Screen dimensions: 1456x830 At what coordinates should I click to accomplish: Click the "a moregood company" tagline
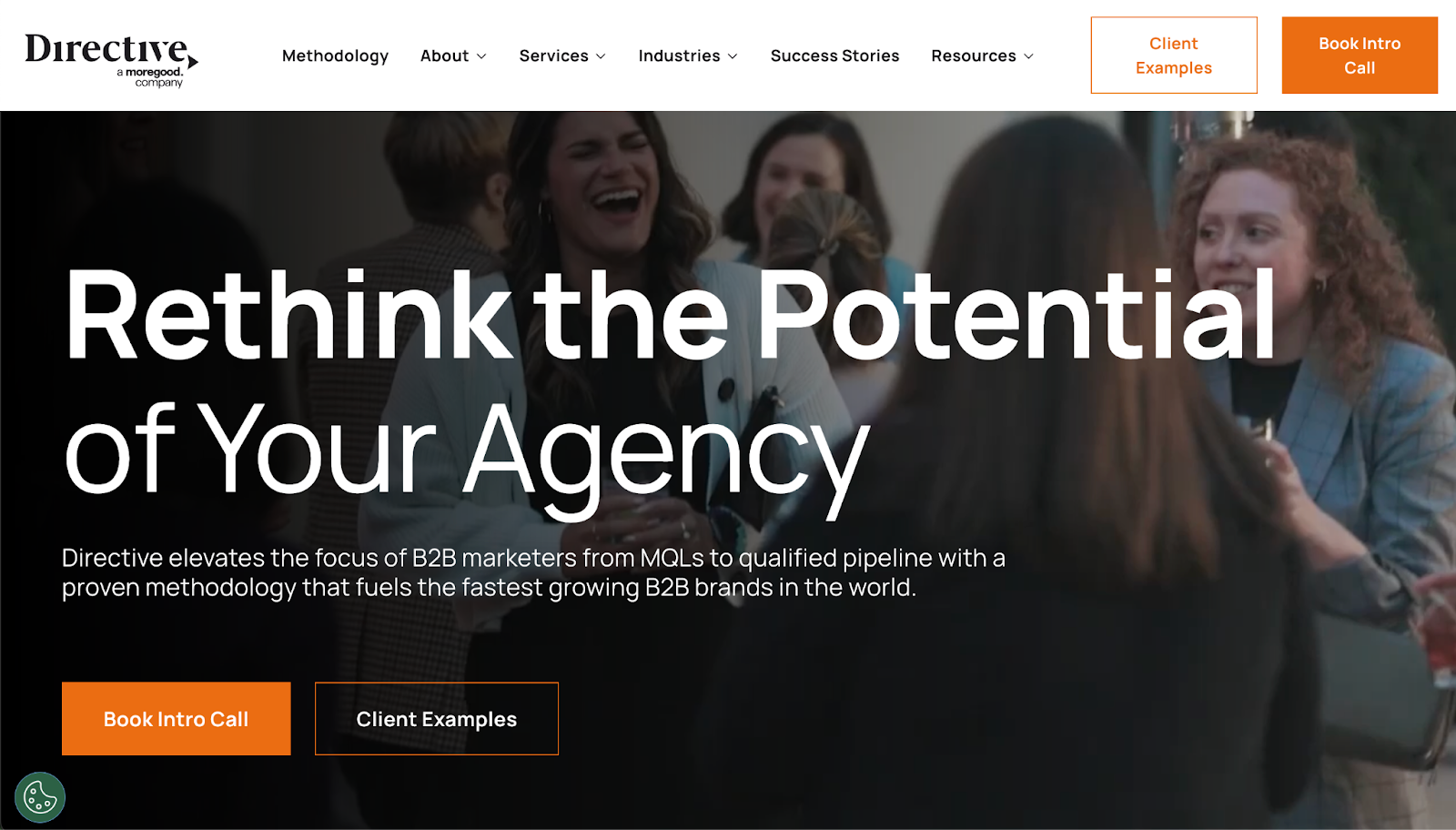point(150,77)
